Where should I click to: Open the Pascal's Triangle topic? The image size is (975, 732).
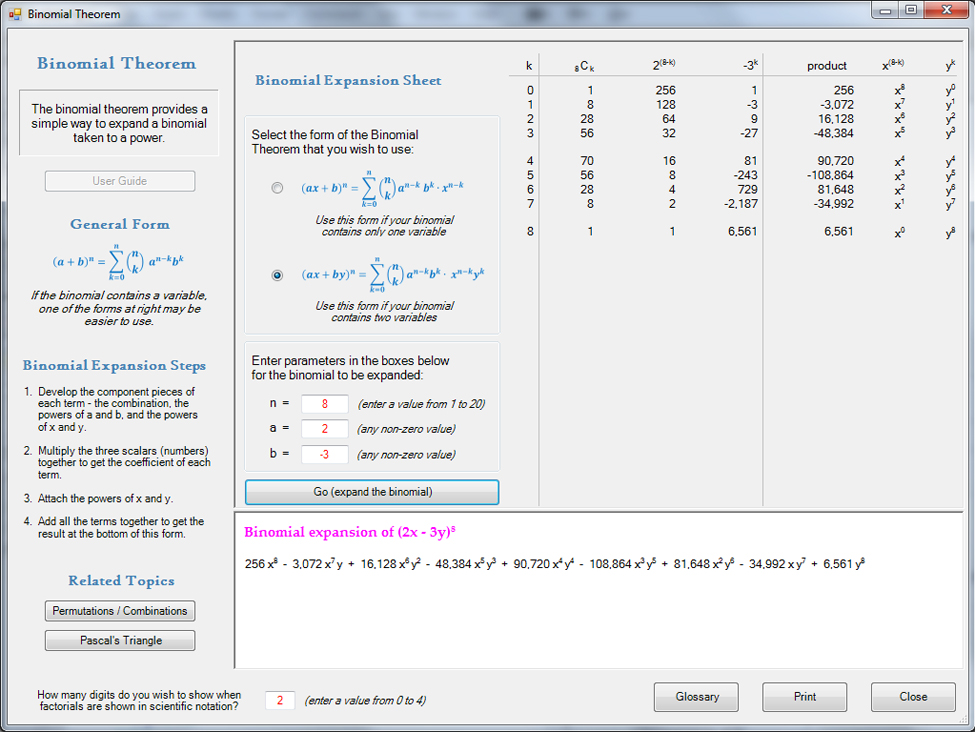click(120, 641)
